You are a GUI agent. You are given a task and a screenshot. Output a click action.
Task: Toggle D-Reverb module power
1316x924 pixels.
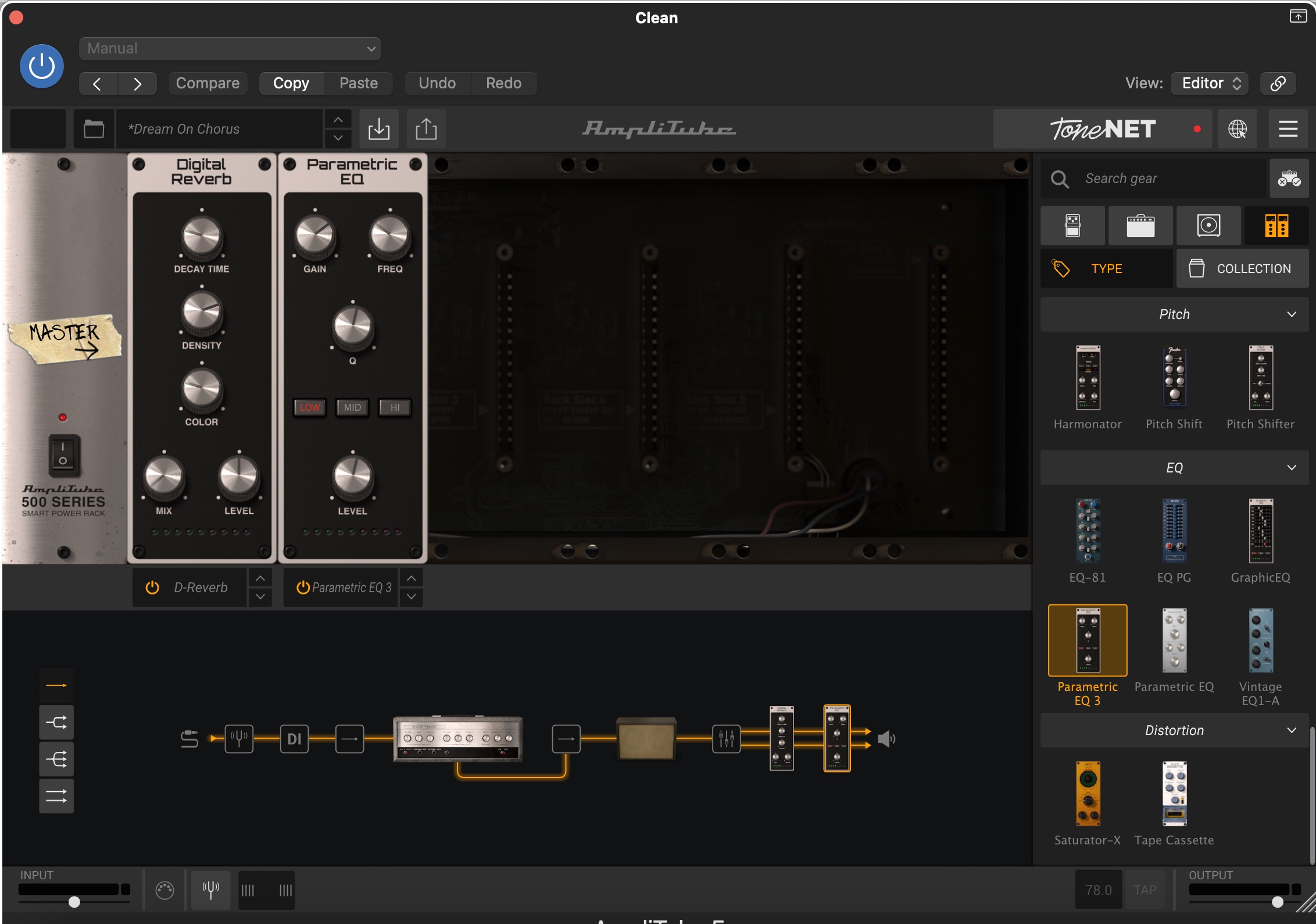(x=152, y=588)
